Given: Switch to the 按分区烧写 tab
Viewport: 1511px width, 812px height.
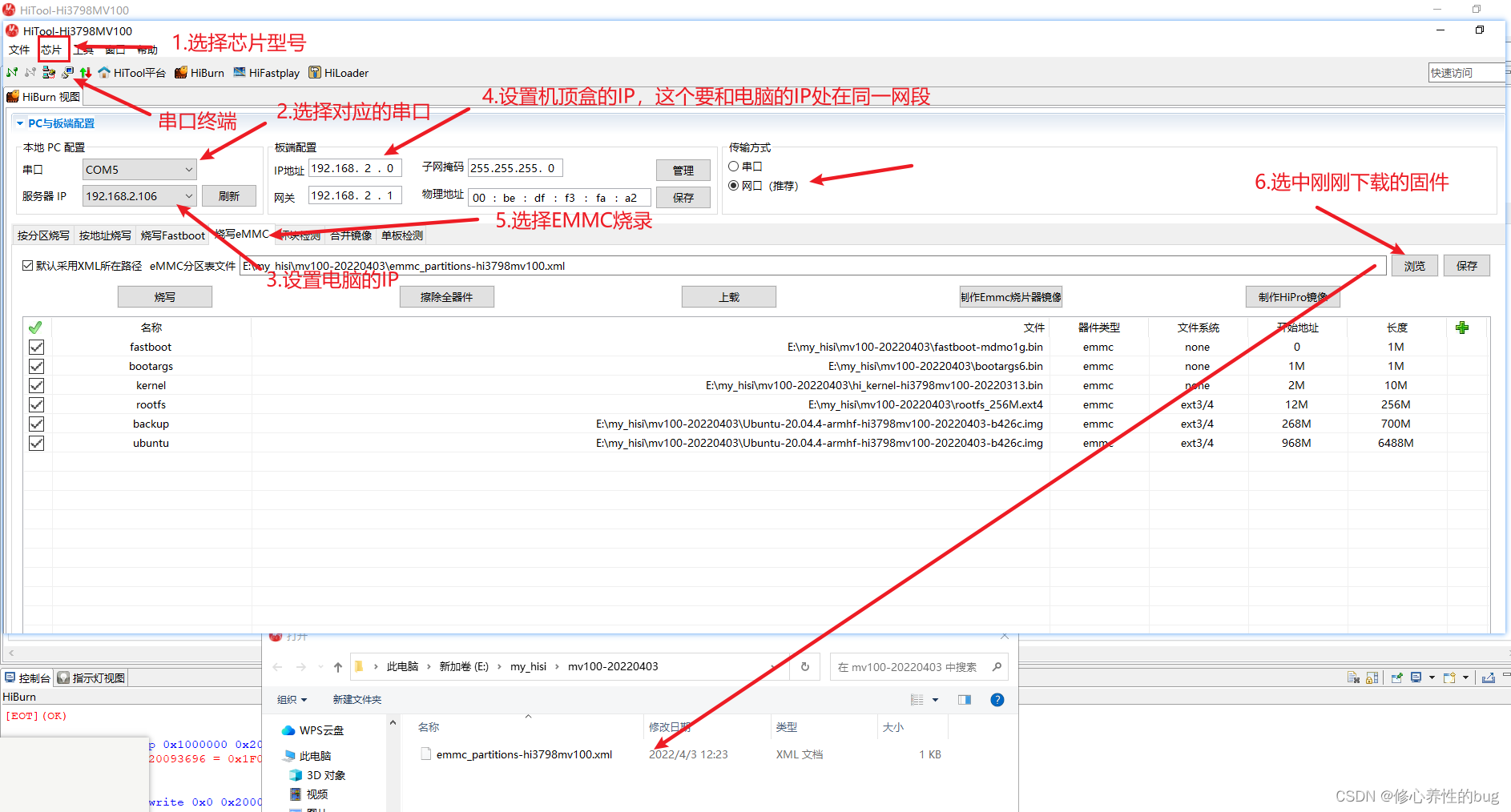Looking at the screenshot, I should pos(43,235).
